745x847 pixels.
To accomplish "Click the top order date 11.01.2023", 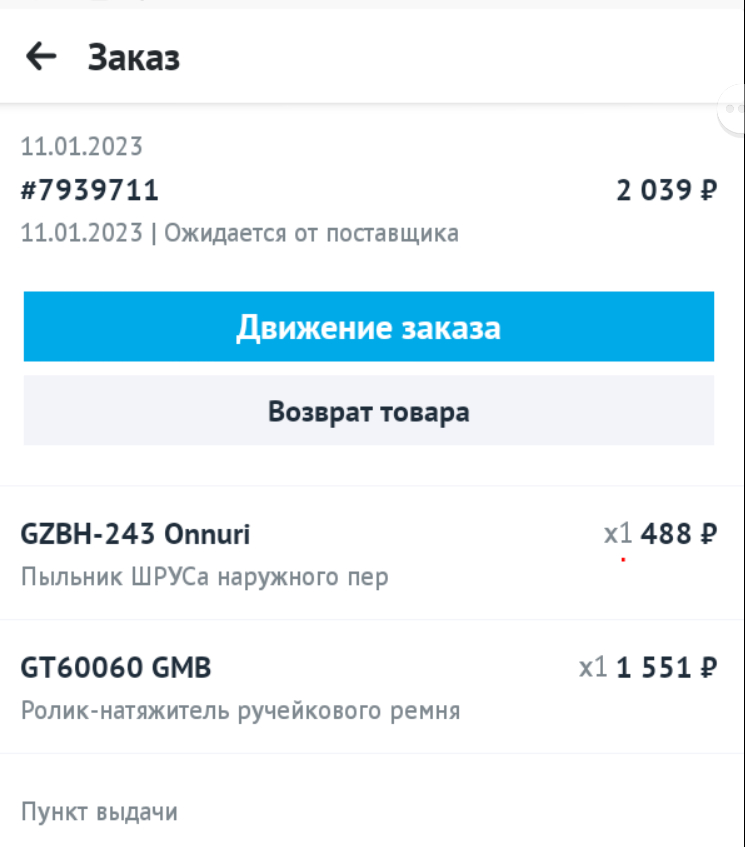I will [x=82, y=146].
